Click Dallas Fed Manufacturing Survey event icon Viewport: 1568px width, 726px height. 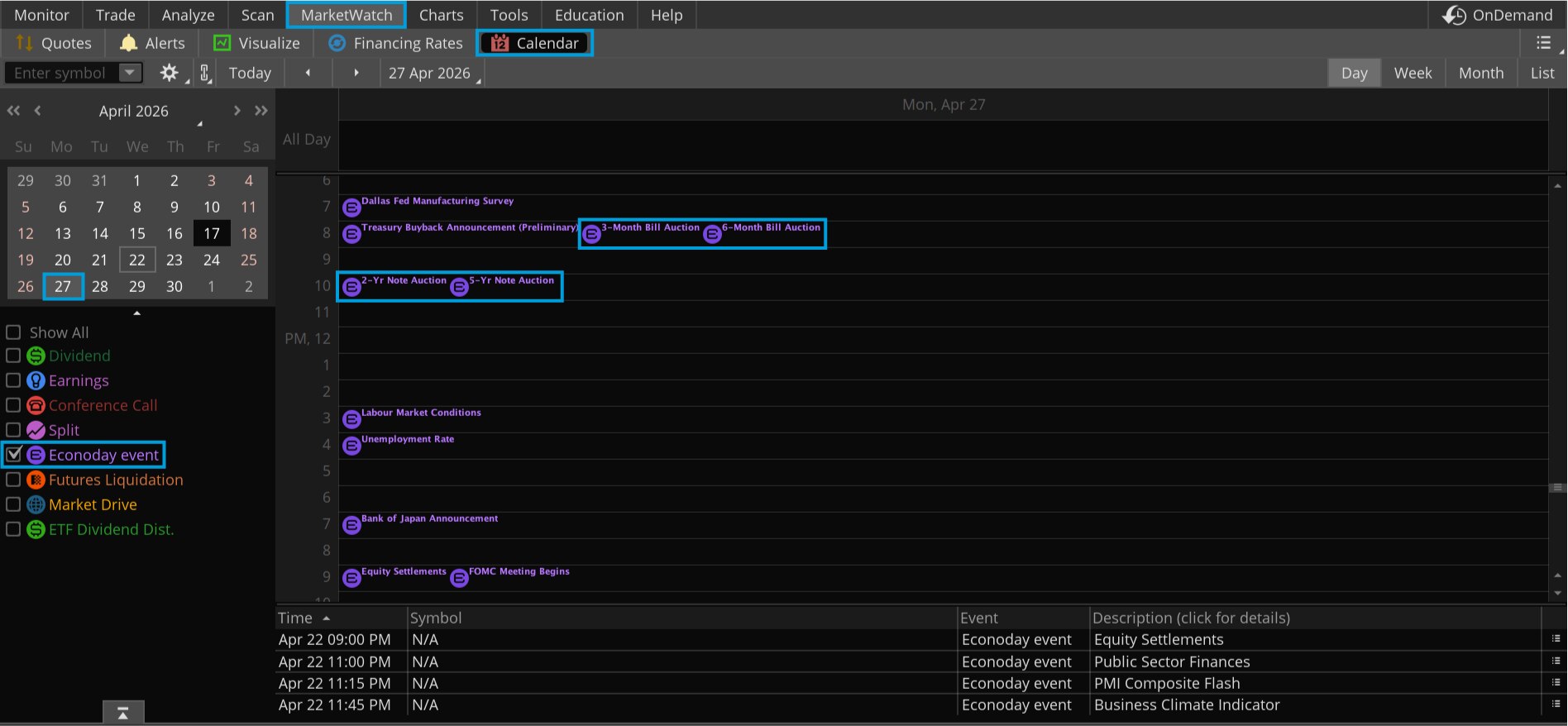tap(351, 208)
